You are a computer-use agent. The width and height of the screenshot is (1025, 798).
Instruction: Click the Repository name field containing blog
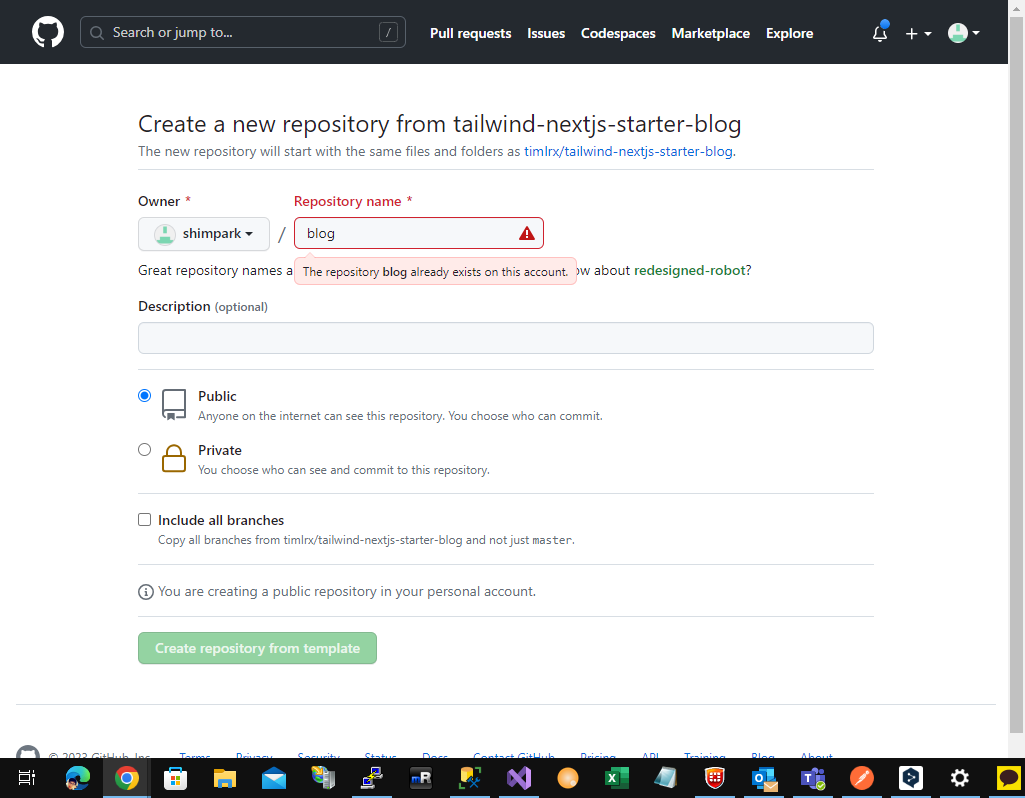coord(418,233)
